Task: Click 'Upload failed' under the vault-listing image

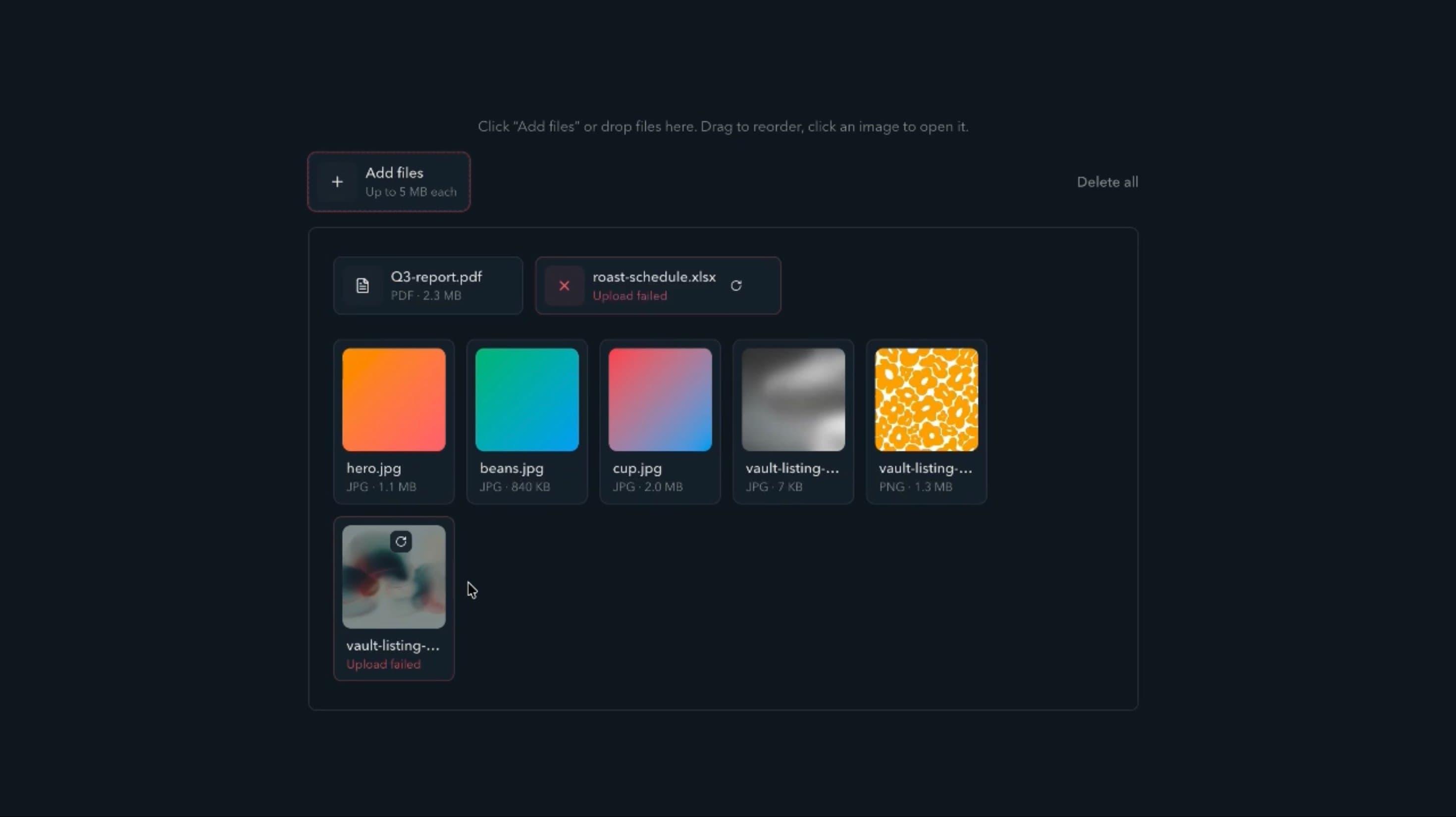Action: (383, 664)
